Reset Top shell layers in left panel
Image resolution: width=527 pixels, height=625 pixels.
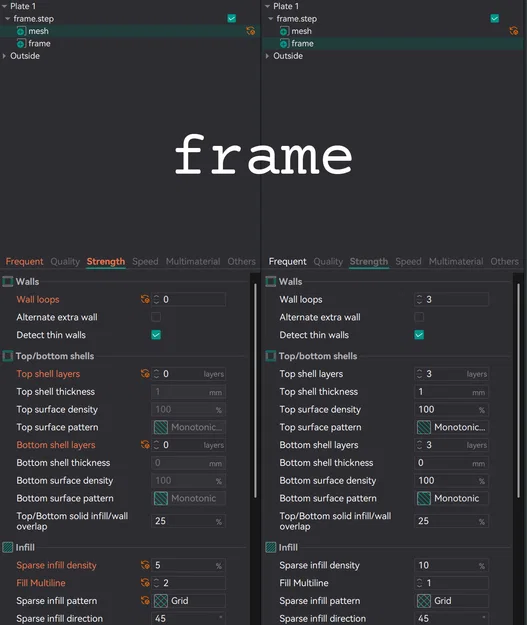(145, 373)
